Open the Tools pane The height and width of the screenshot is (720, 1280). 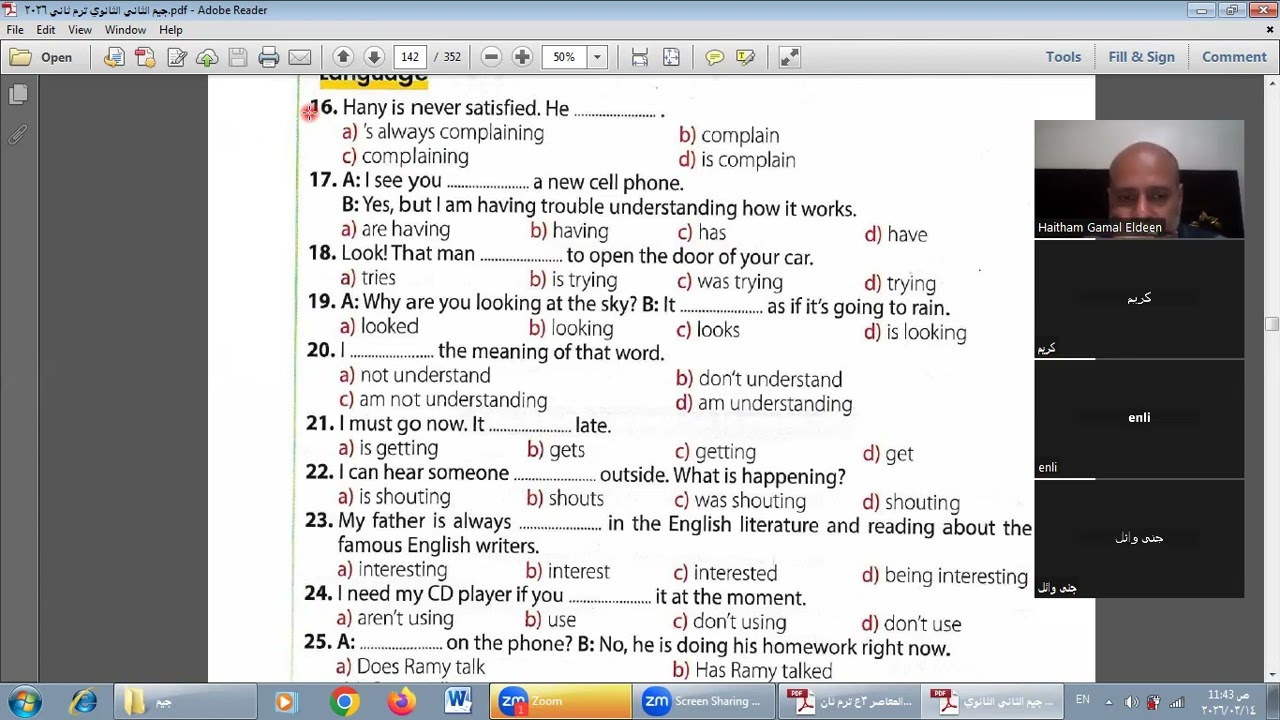[1063, 57]
